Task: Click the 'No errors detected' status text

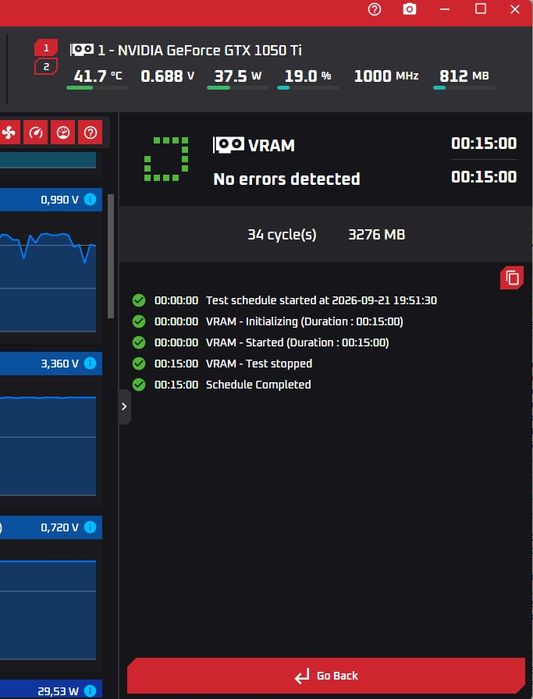Action: click(287, 179)
